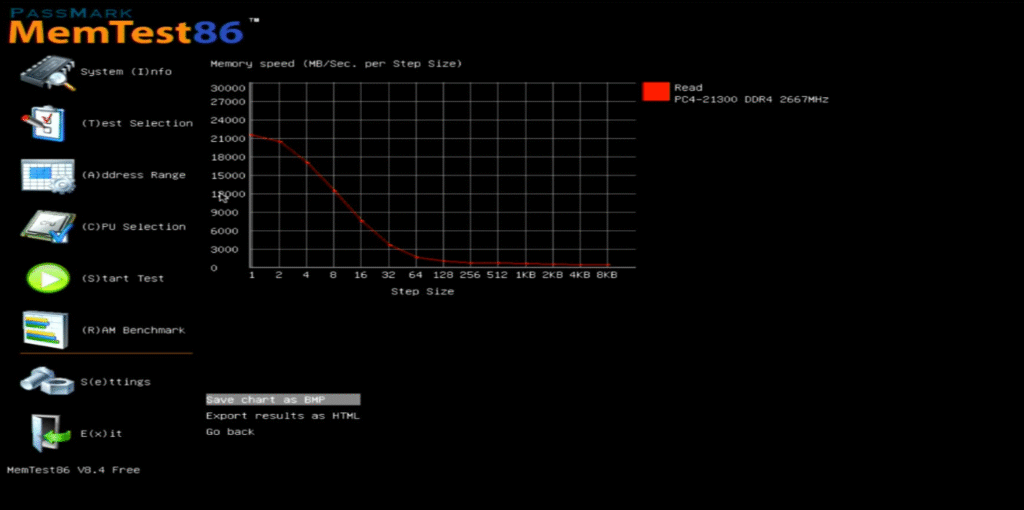Screen dimensions: 1024x510
Task: Open the "(R)AM Benchmark" text label
Action: point(133,330)
